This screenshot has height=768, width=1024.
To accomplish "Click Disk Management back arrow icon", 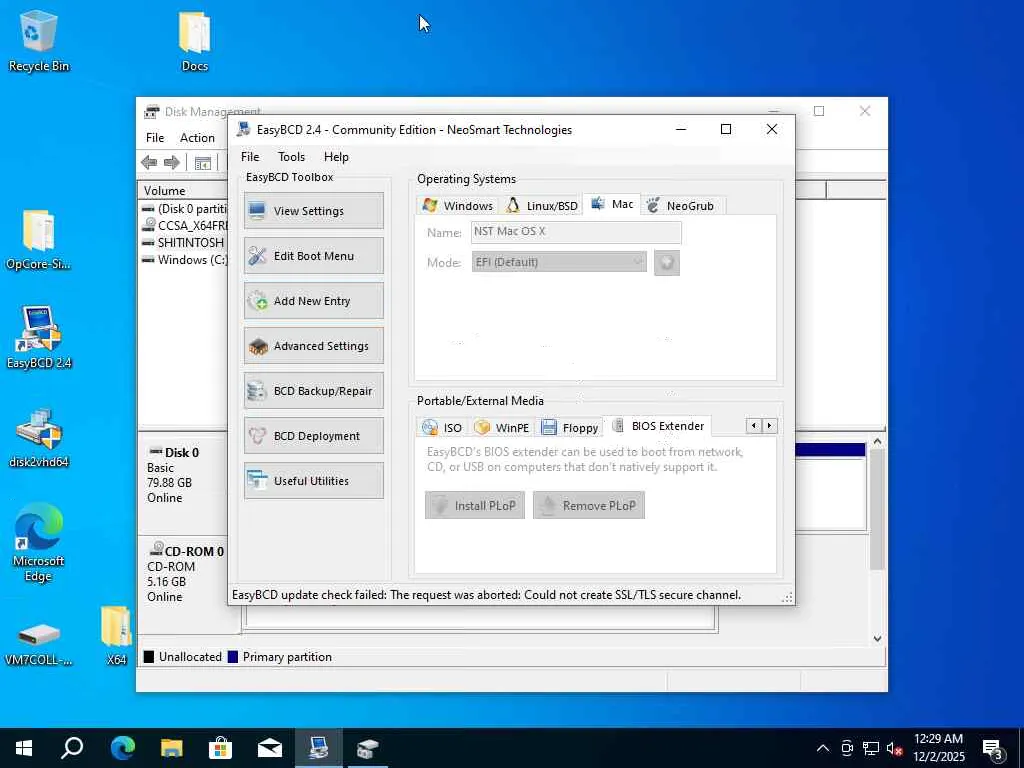I will click(150, 162).
